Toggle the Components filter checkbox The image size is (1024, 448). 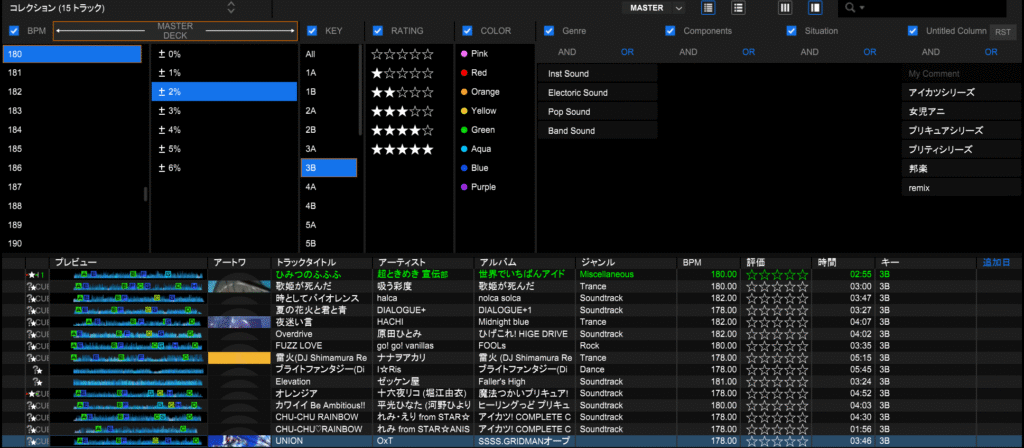pyautogui.click(x=670, y=31)
